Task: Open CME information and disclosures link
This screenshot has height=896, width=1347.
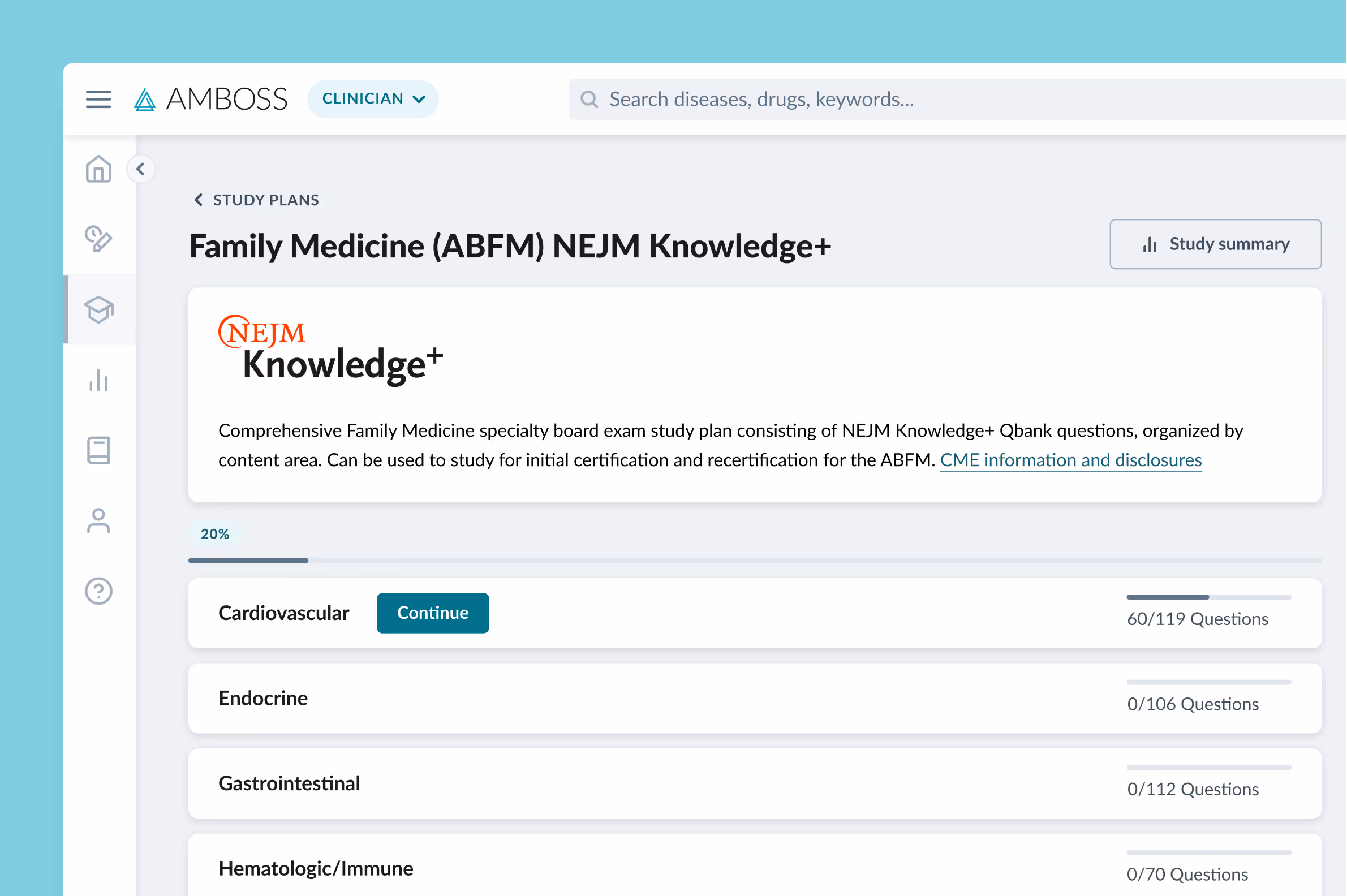Action: pyautogui.click(x=1071, y=460)
